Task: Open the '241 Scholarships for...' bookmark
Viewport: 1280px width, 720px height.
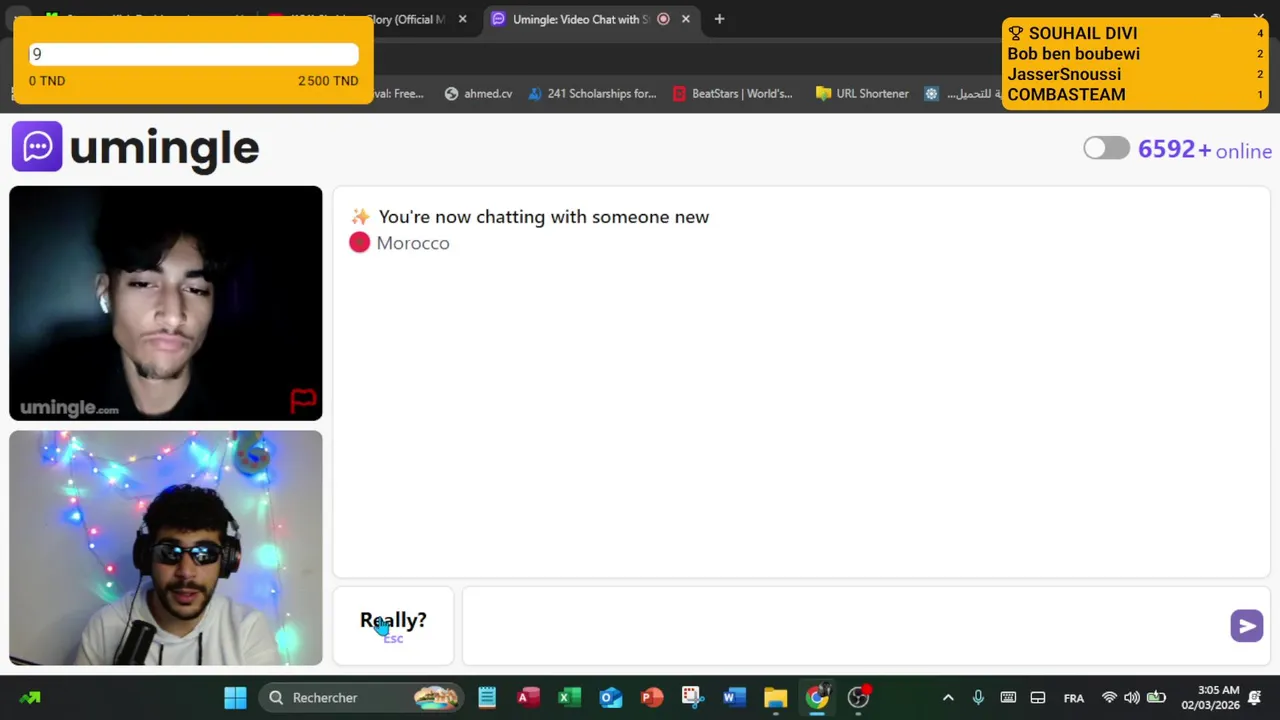Action: [x=592, y=93]
